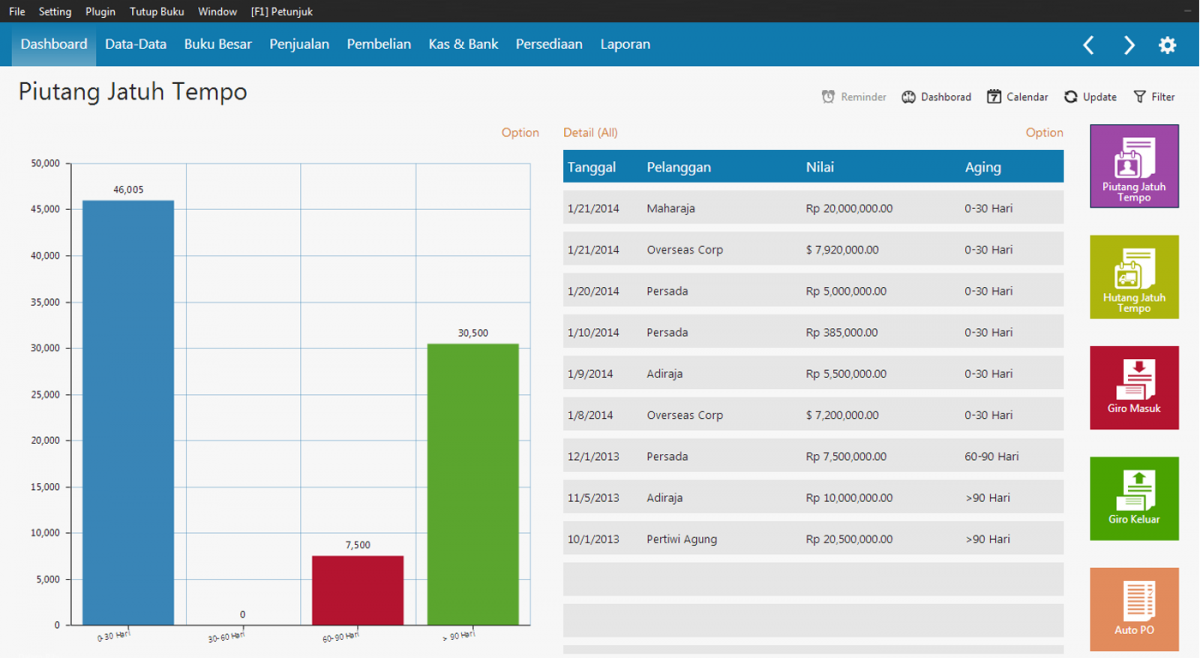Open the settings gear icon

1166,44
